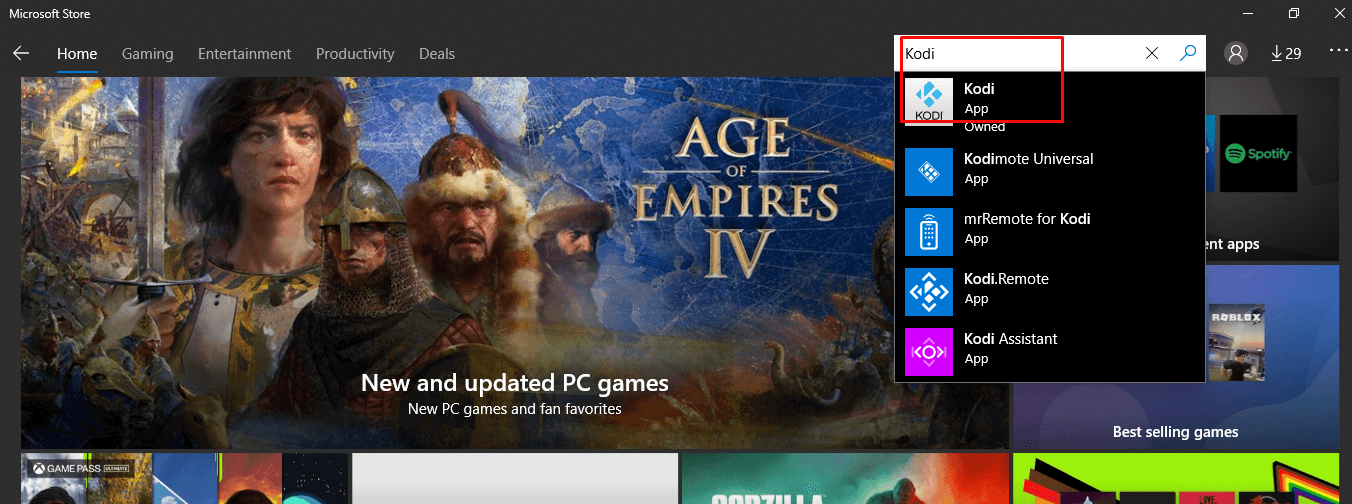This screenshot has width=1352, height=504.
Task: Minimize the Microsoft Store window
Action: click(x=1248, y=13)
